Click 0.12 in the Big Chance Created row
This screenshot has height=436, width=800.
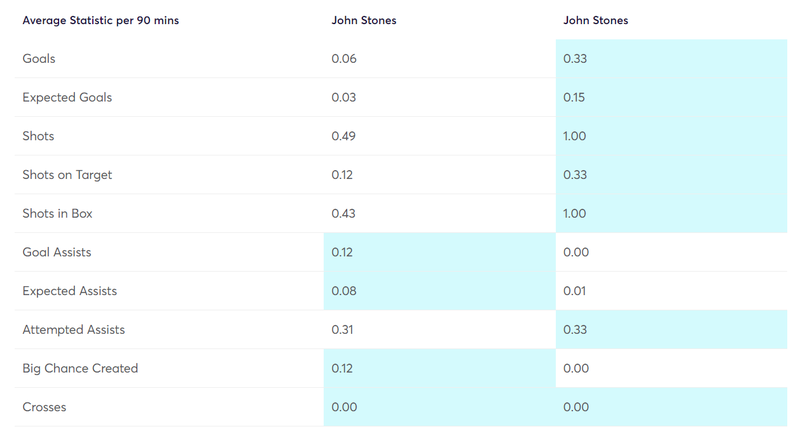pyautogui.click(x=342, y=369)
